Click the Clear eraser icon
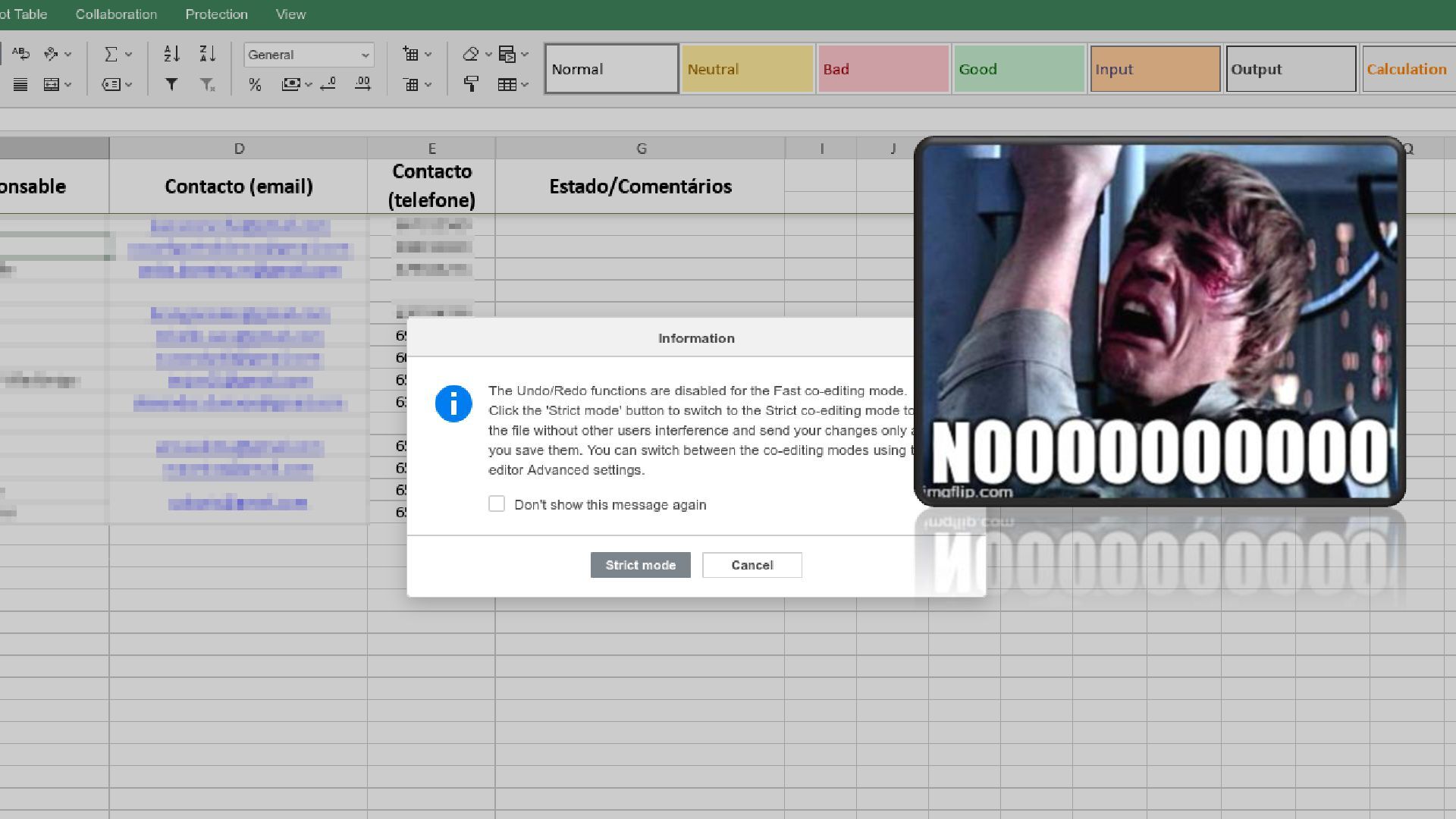This screenshot has width=1456, height=819. [x=471, y=54]
